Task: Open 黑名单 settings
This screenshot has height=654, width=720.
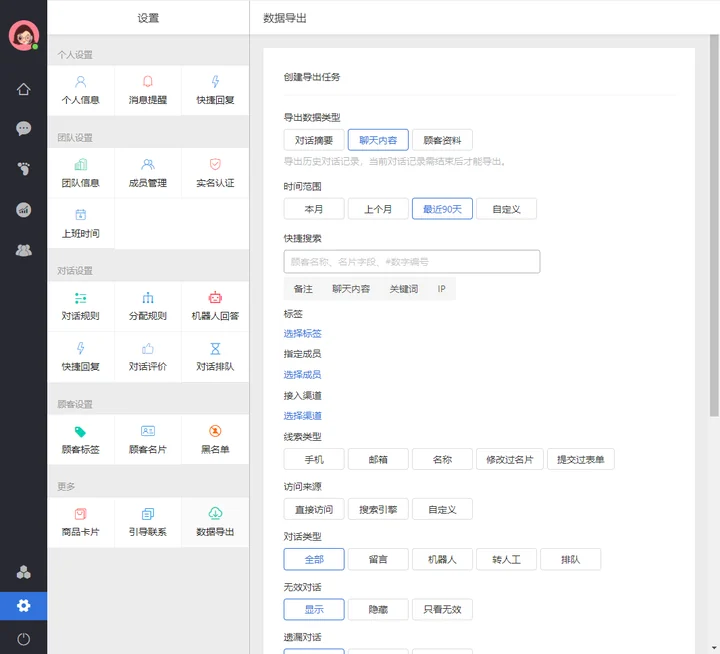Action: [215, 440]
